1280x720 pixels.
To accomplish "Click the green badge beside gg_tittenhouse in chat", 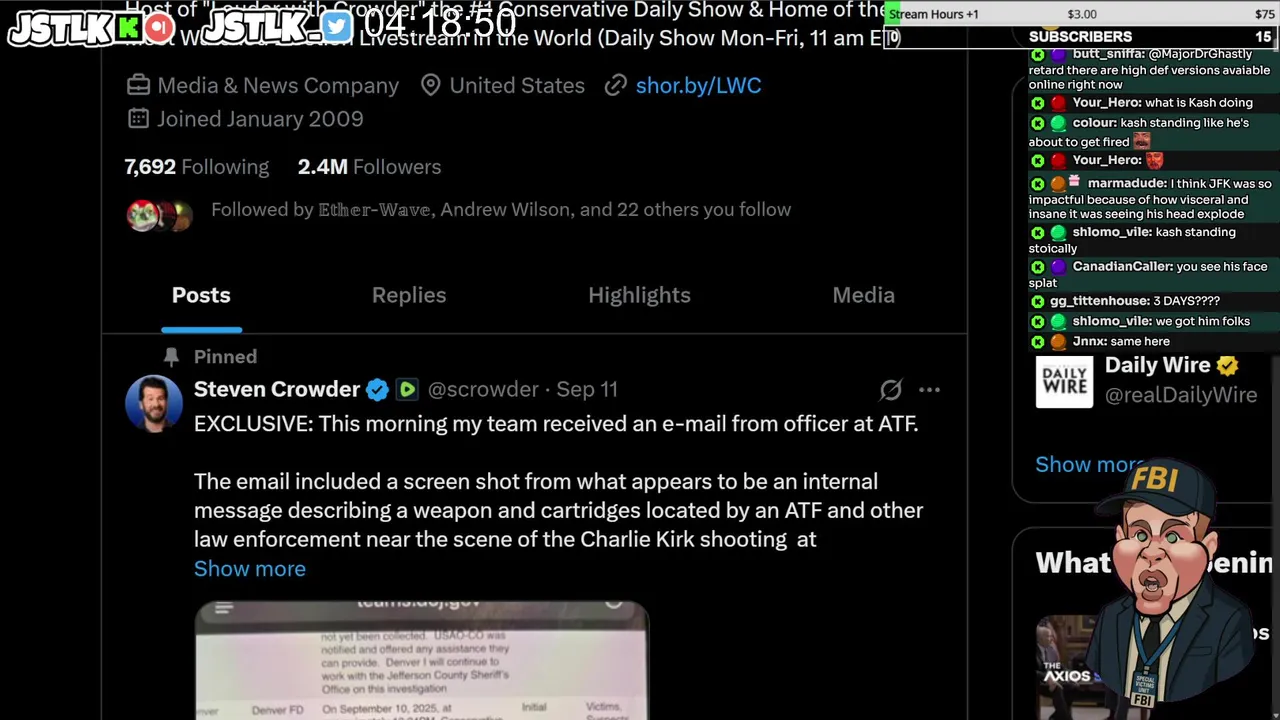I will tap(1037, 301).
